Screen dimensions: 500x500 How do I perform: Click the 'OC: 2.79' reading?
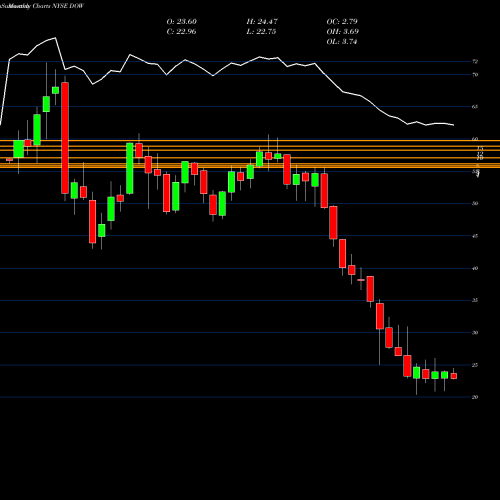(342, 22)
